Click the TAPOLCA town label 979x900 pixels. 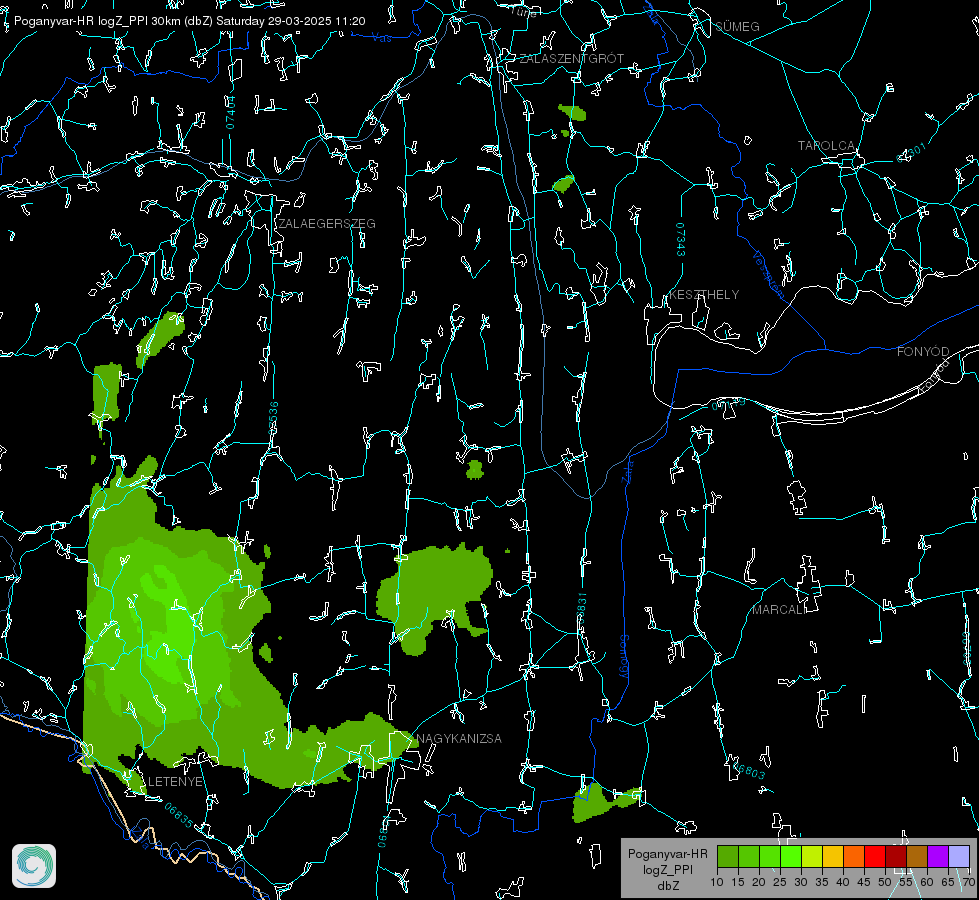pos(826,146)
